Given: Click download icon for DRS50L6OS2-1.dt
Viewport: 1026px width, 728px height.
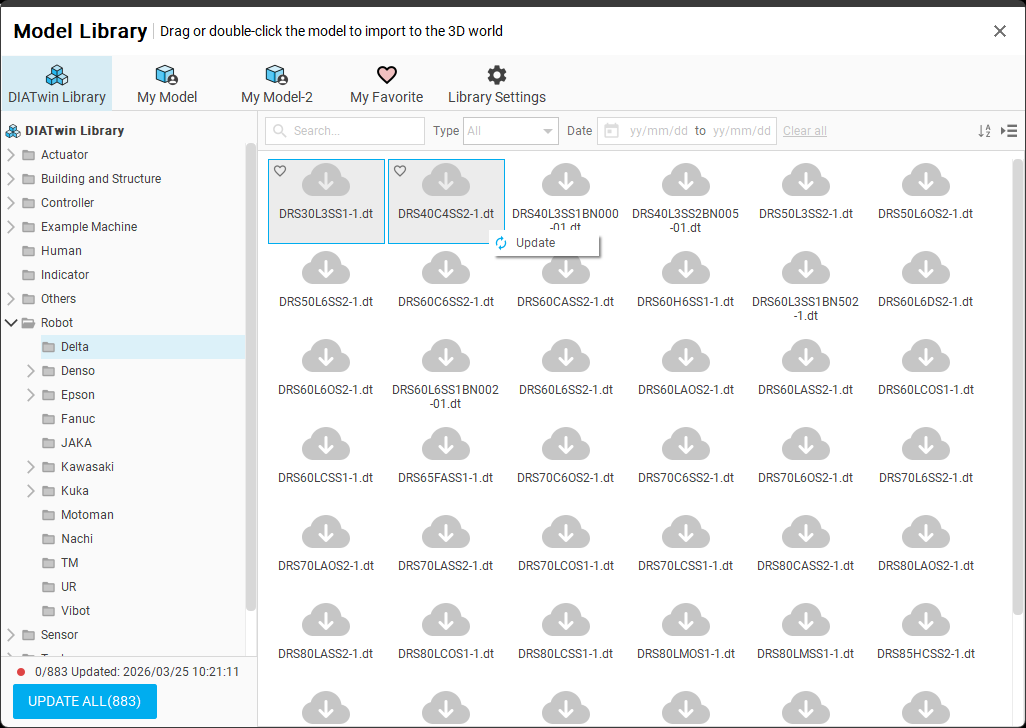Looking at the screenshot, I should point(926,180).
